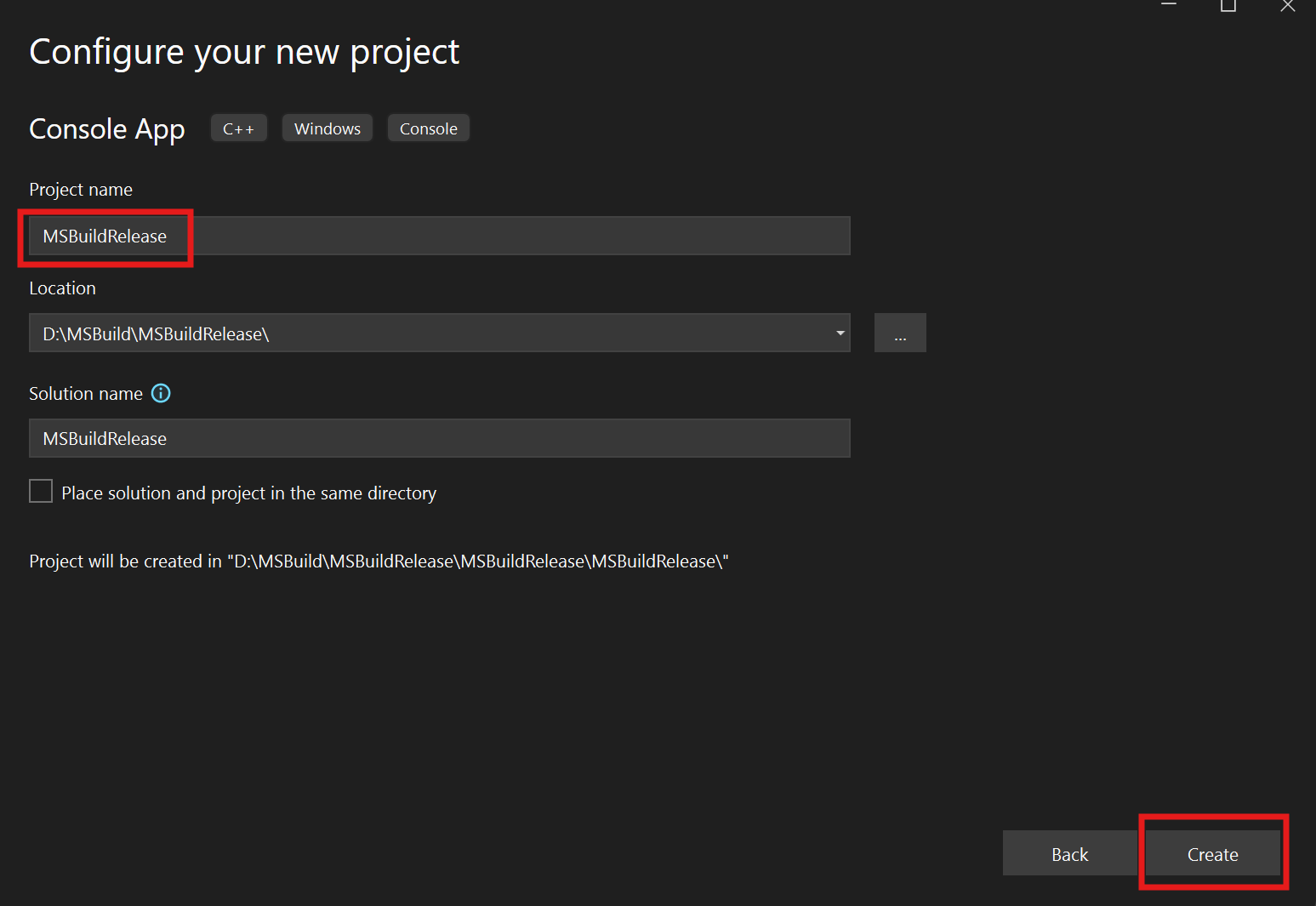Enable placing solution and project in same directory

coord(41,492)
